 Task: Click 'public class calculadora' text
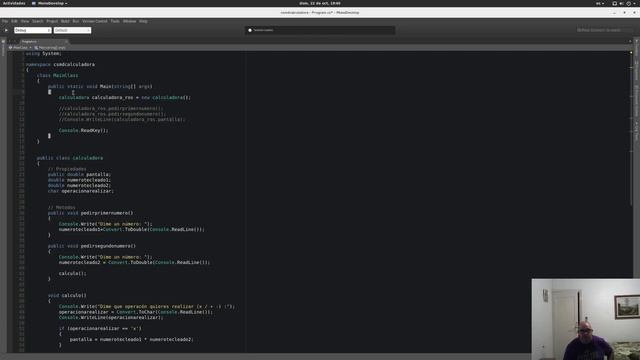pos(70,158)
